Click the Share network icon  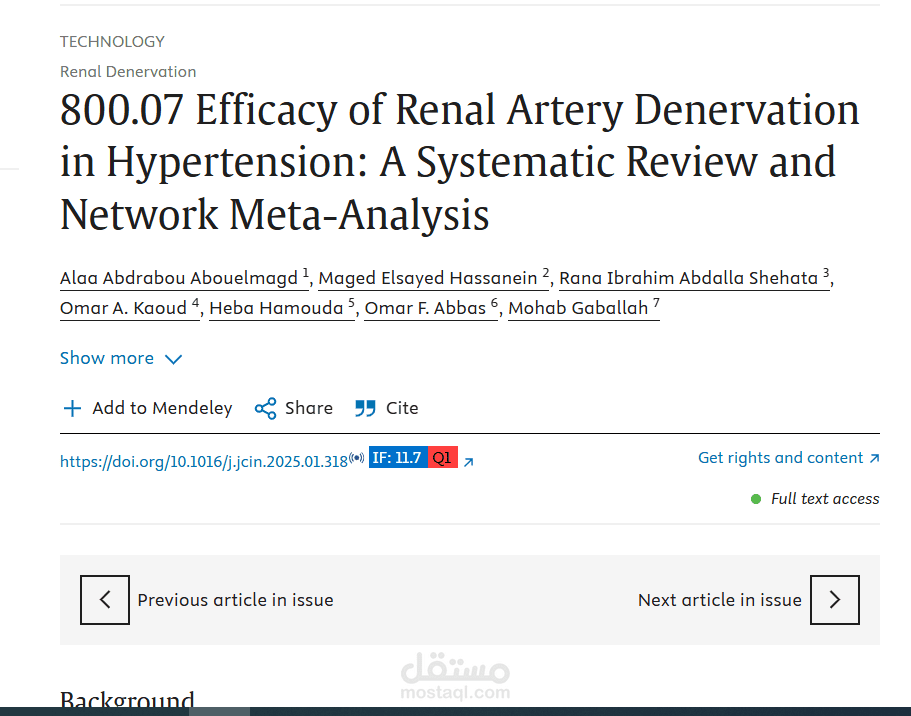(266, 409)
